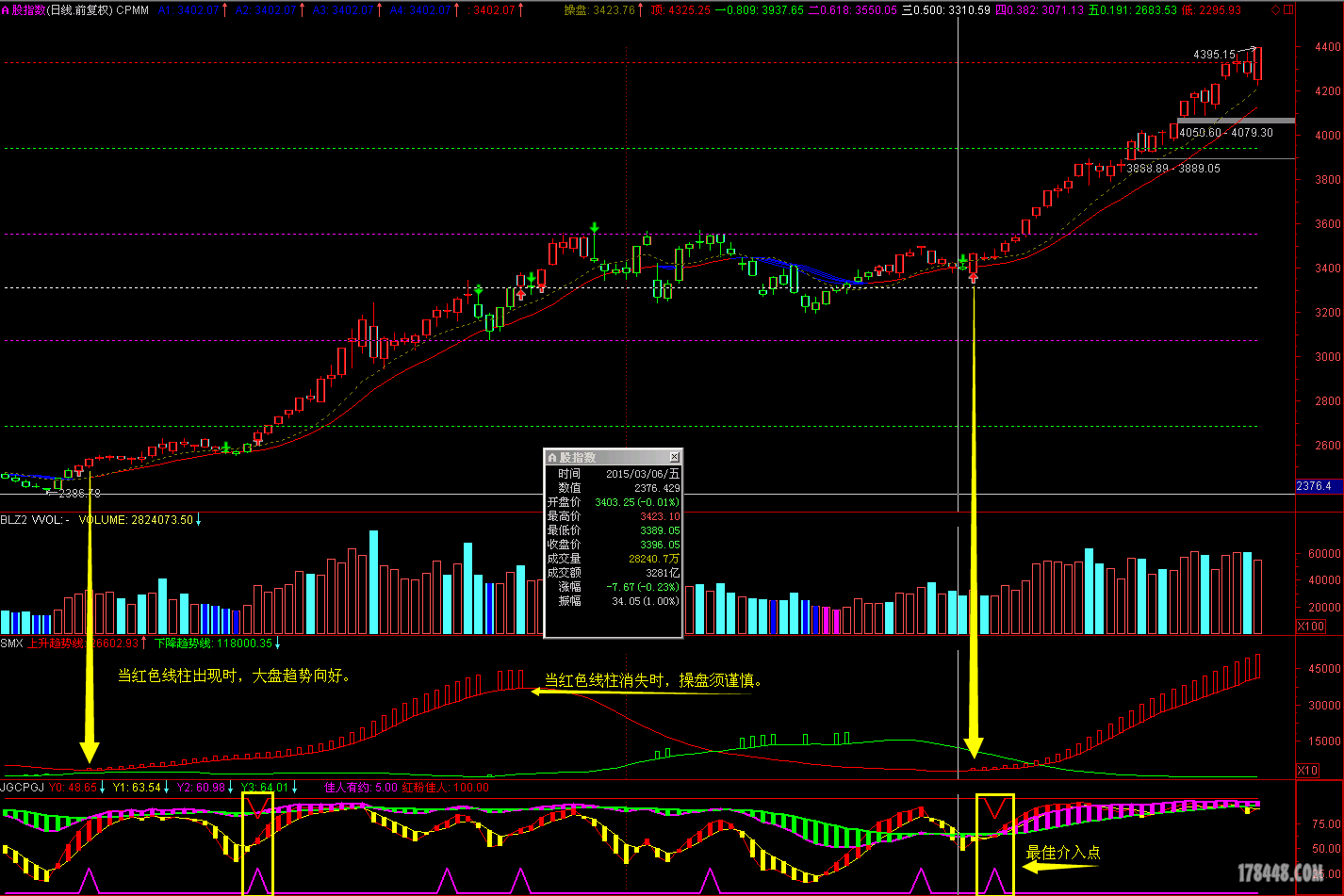Click the 股指数(日线,前复权) CPMM chart title
The image size is (1344, 896).
tap(80, 9)
